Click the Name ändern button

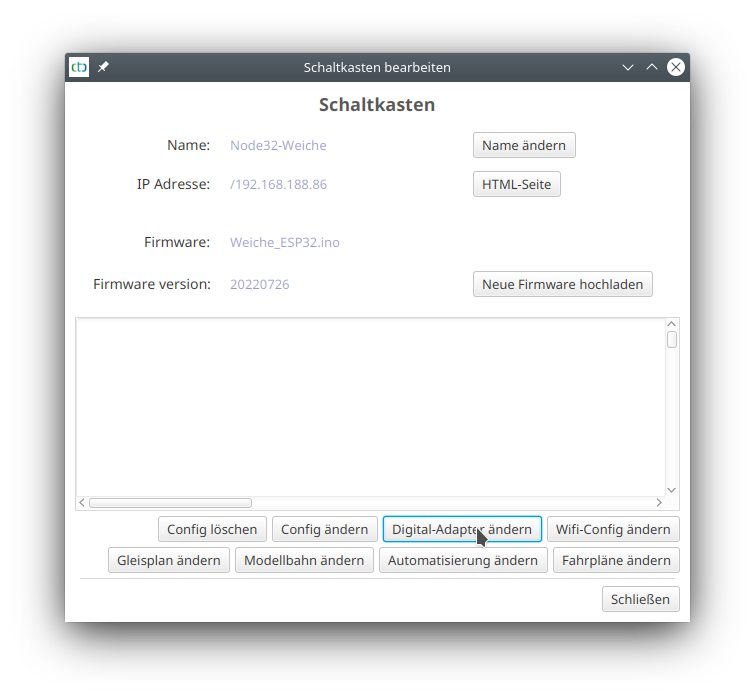[x=523, y=145]
